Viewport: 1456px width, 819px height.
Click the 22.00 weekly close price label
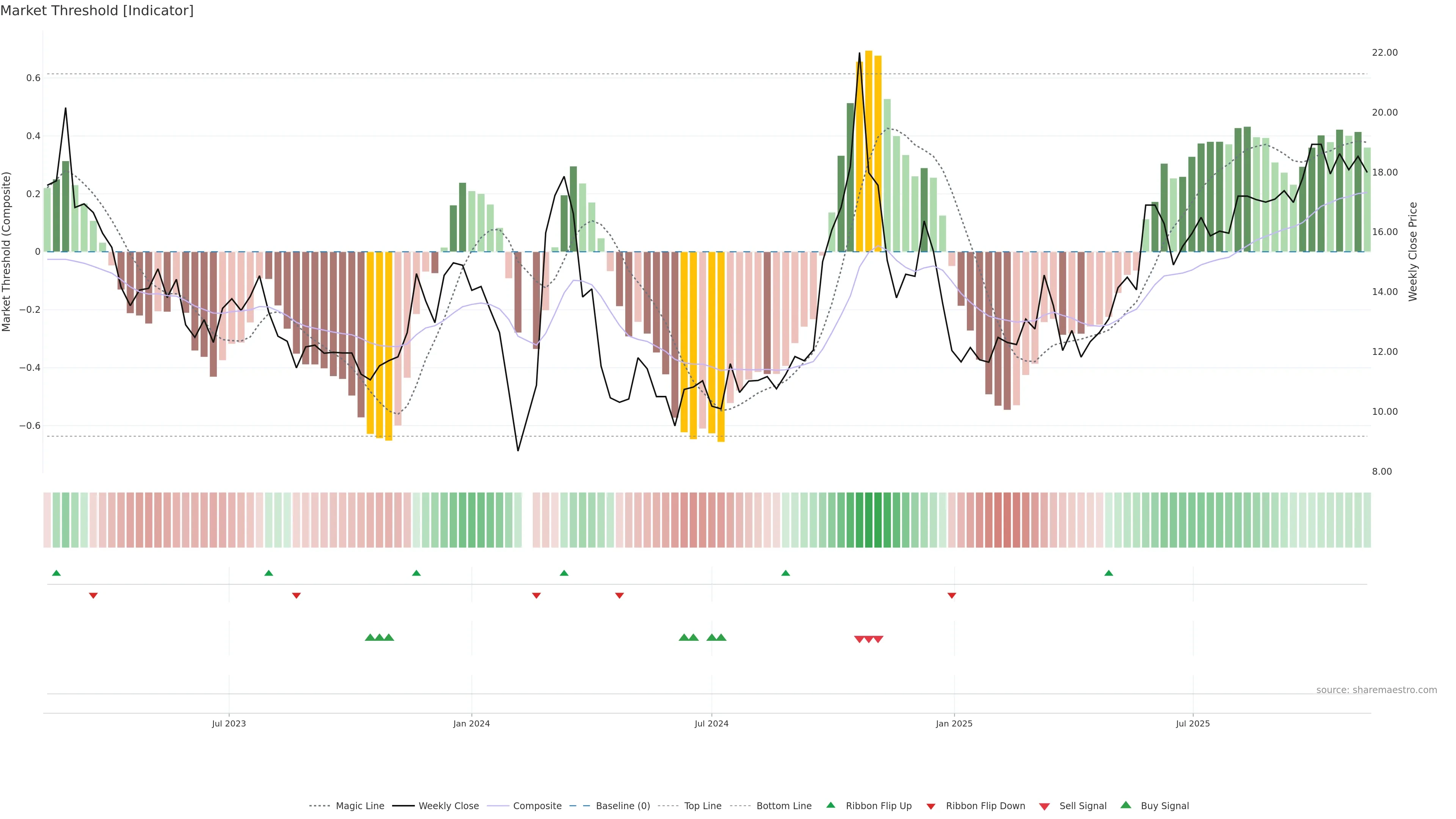[x=1384, y=53]
